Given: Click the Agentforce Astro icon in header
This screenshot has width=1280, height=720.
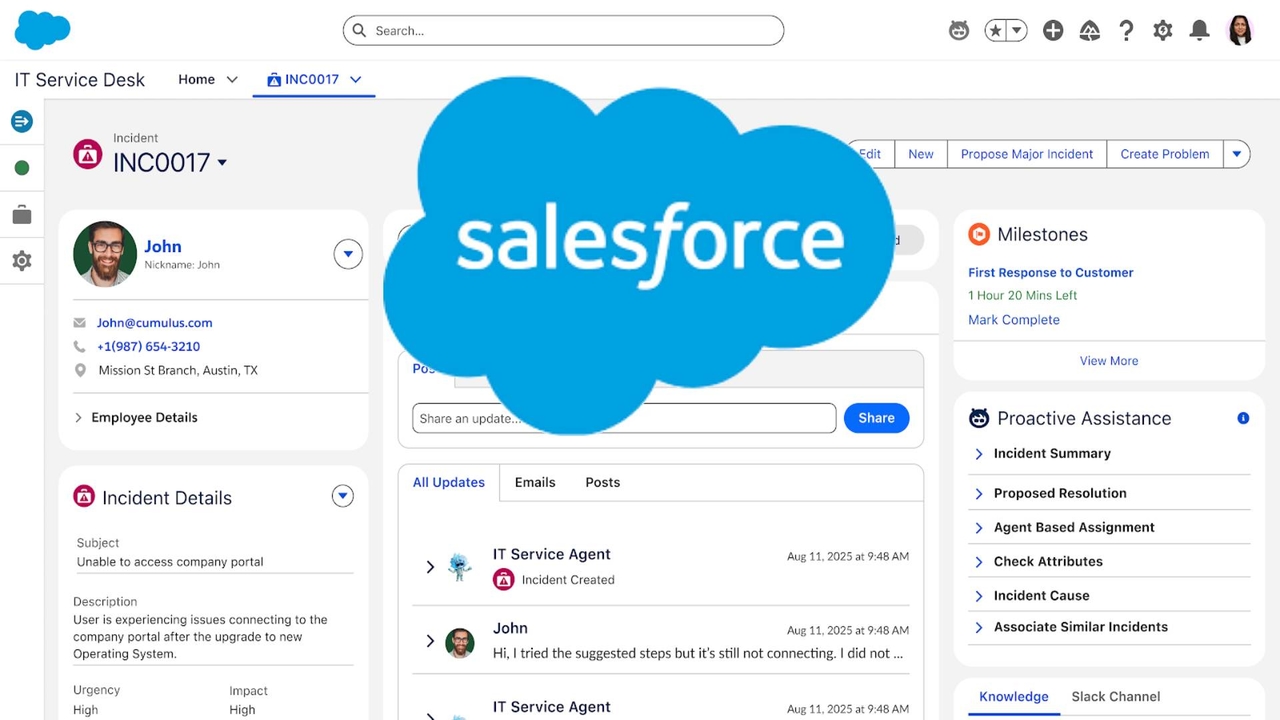Looking at the screenshot, I should (x=959, y=31).
